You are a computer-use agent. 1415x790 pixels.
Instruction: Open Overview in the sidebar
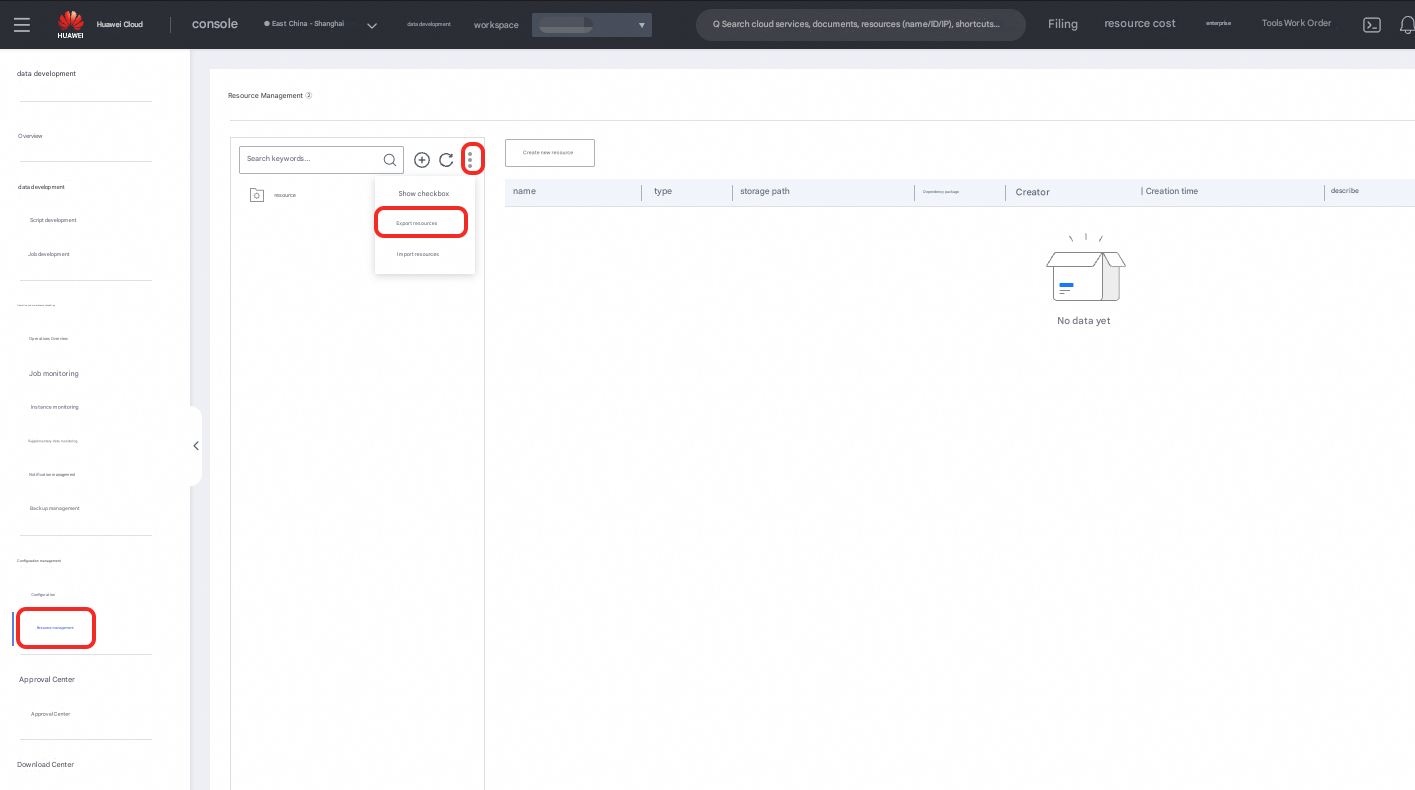(x=30, y=136)
